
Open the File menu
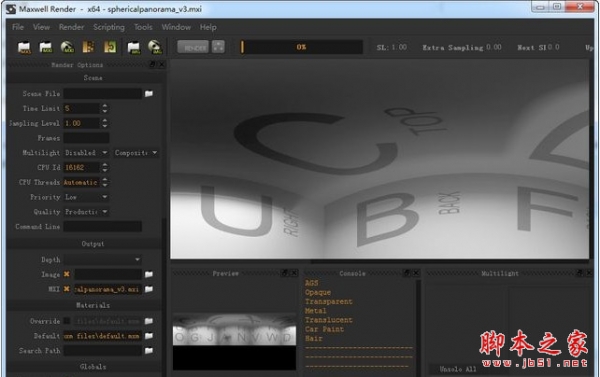[18, 27]
